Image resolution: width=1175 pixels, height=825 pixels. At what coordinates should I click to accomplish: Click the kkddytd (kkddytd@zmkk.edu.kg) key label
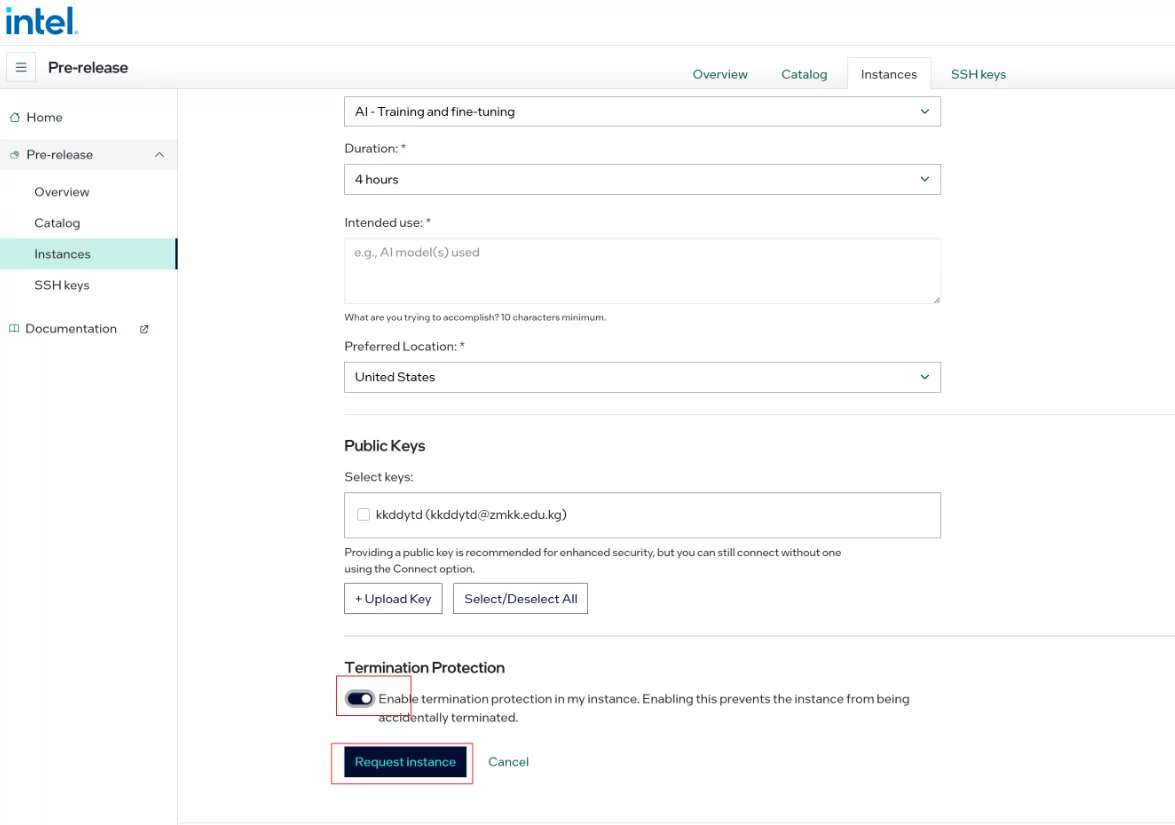pos(471,515)
